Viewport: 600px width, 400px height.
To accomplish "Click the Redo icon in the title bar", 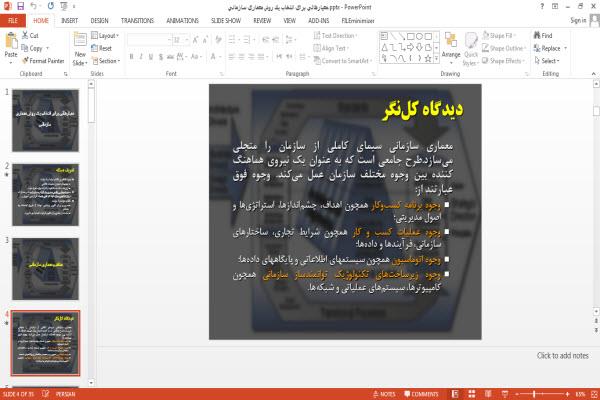I will point(51,6).
